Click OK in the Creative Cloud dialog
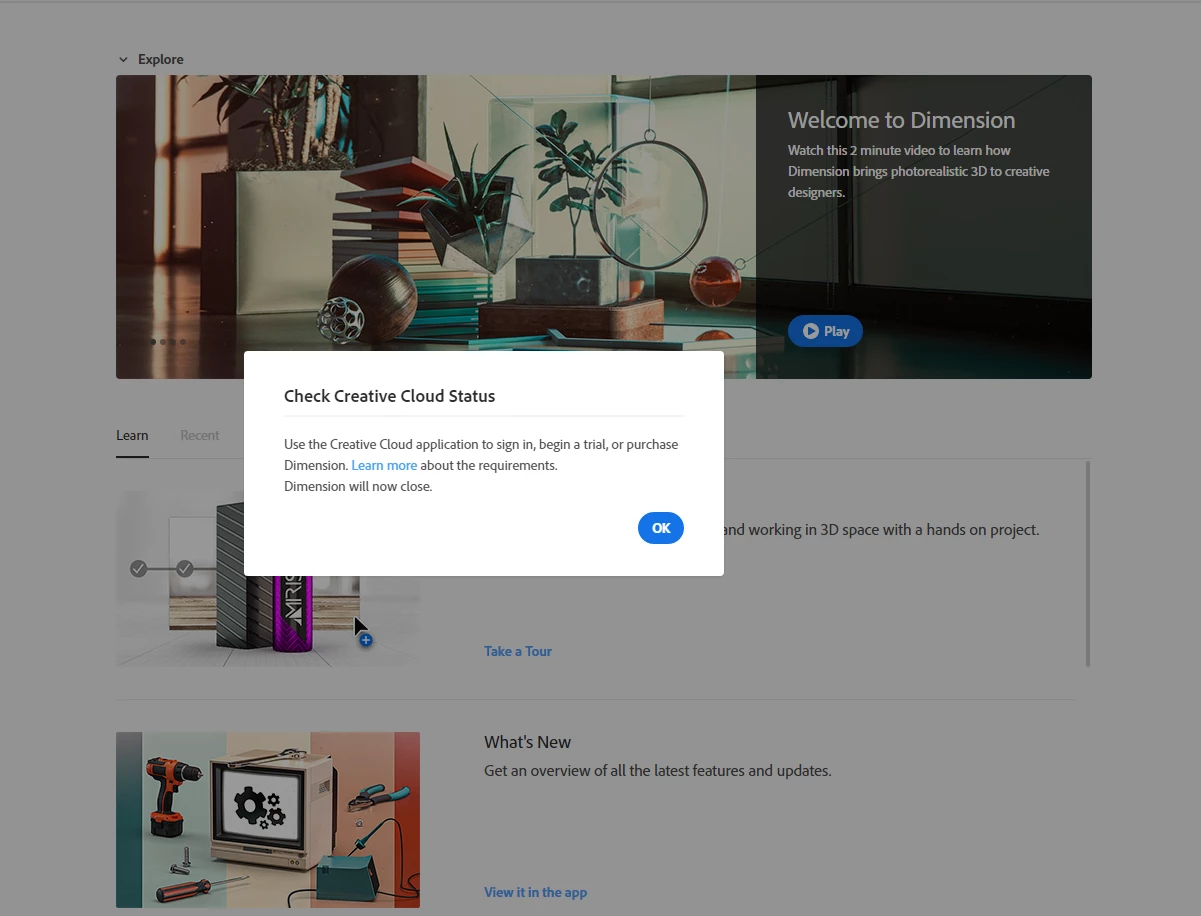The image size is (1201, 916). pos(660,528)
